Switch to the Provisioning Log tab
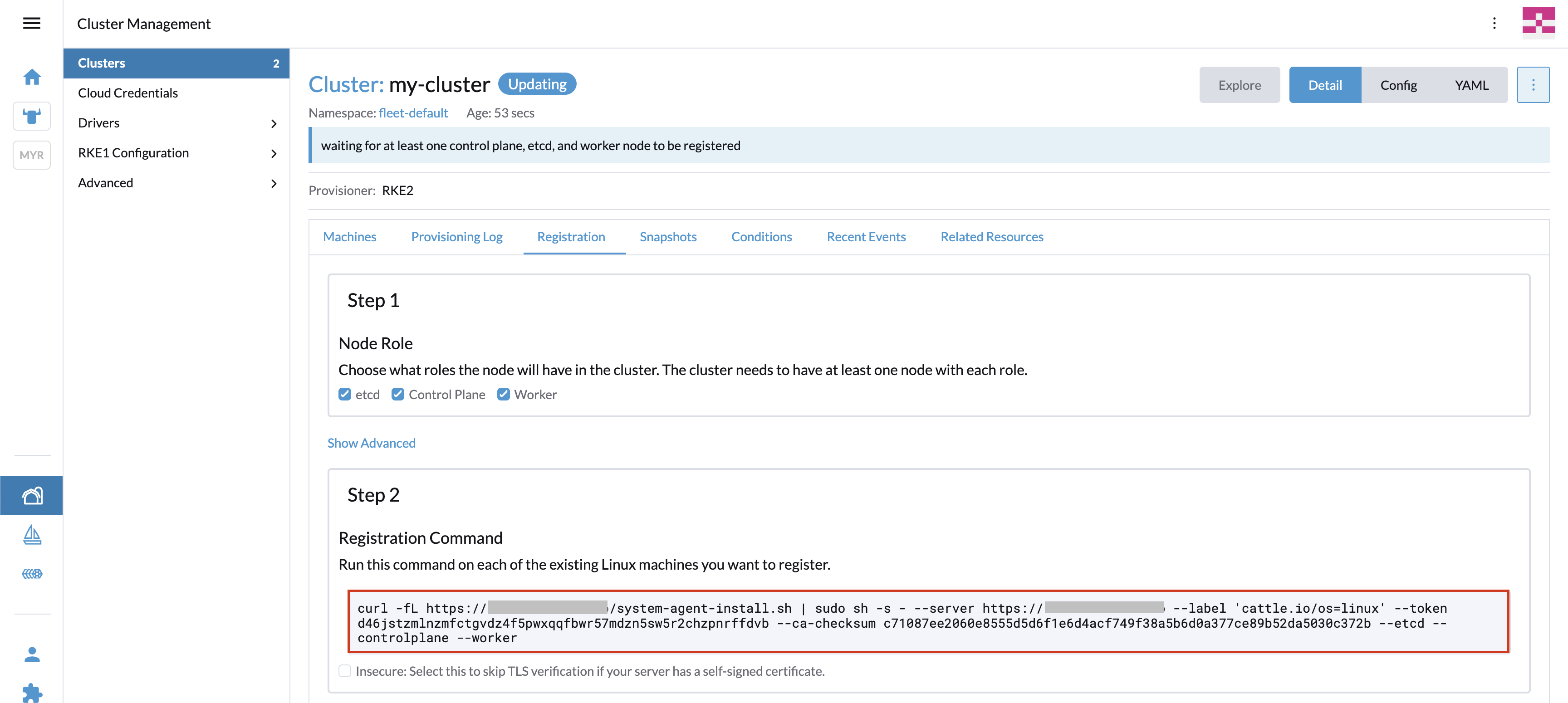 tap(456, 237)
